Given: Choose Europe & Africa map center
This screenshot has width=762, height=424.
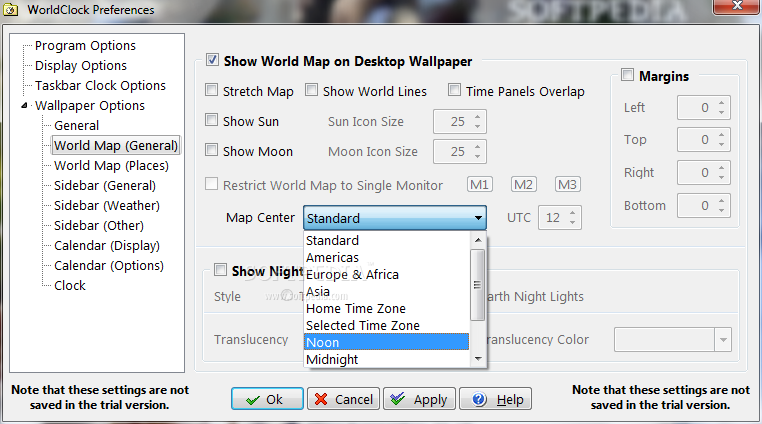Looking at the screenshot, I should click(387, 274).
